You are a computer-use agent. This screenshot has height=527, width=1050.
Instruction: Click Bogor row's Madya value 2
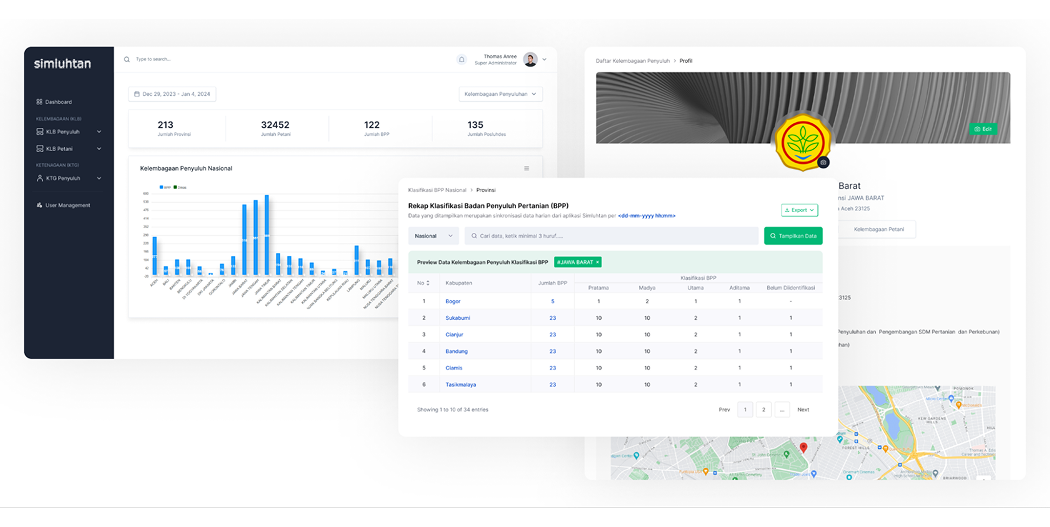(x=647, y=301)
